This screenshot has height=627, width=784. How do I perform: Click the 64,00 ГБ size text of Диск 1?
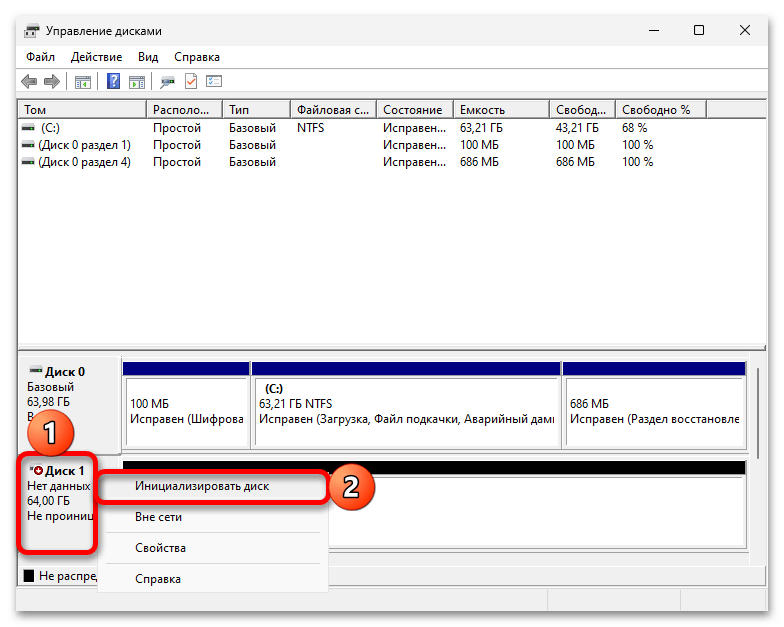click(x=48, y=501)
